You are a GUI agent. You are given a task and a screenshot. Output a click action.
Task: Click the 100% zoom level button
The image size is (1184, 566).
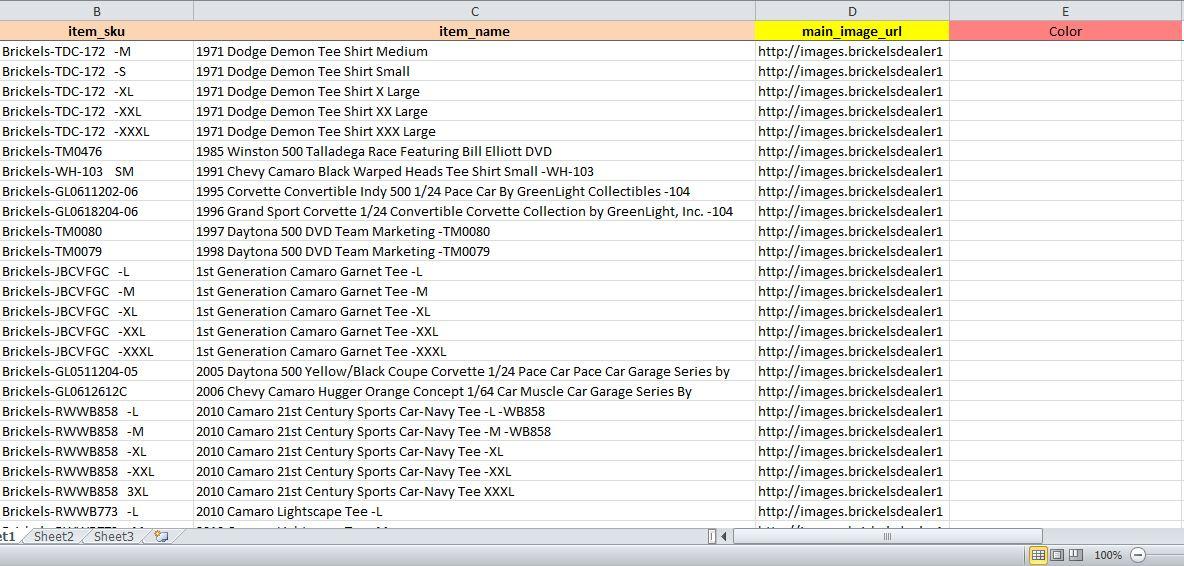[x=1107, y=555]
